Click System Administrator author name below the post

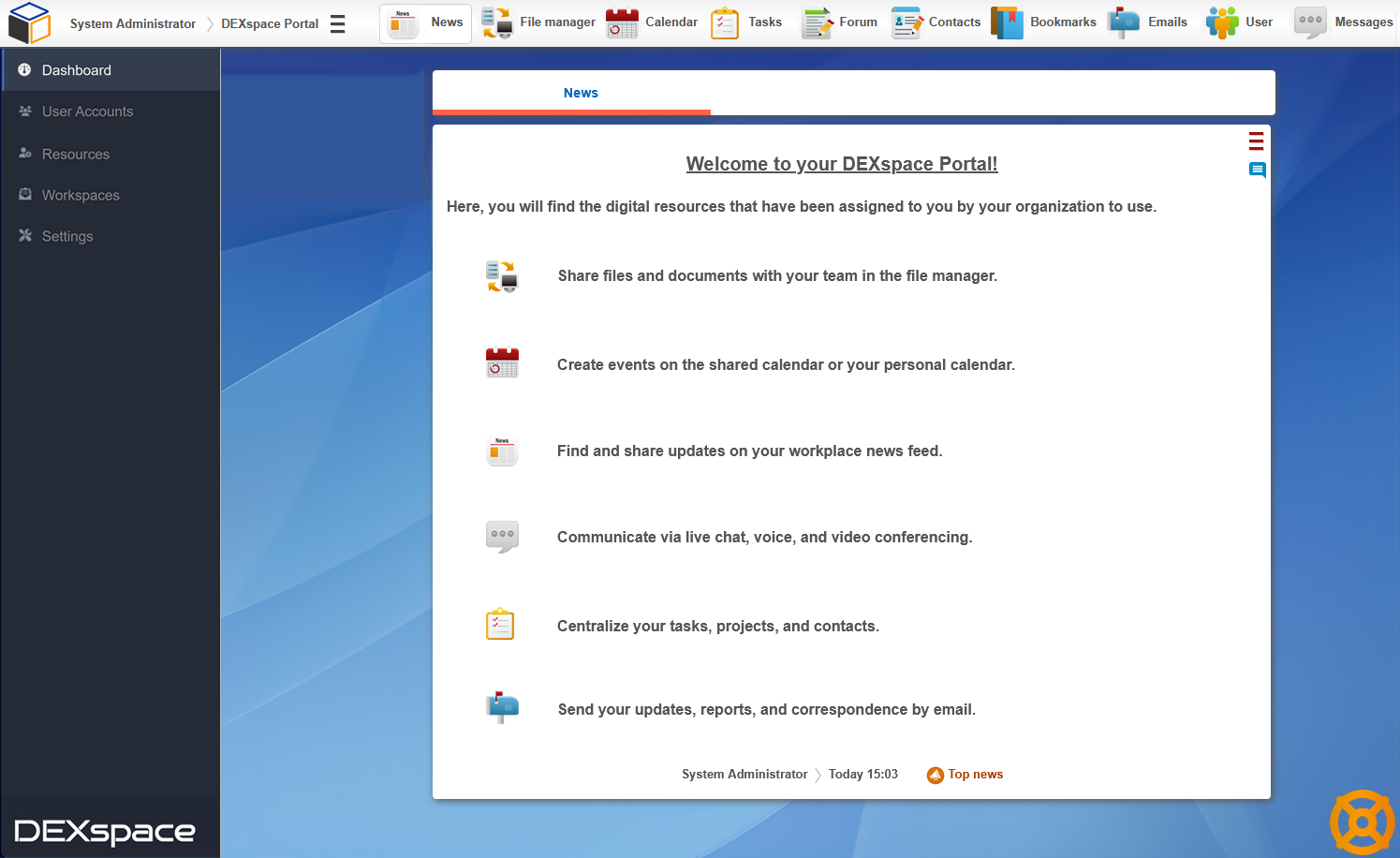click(x=744, y=775)
